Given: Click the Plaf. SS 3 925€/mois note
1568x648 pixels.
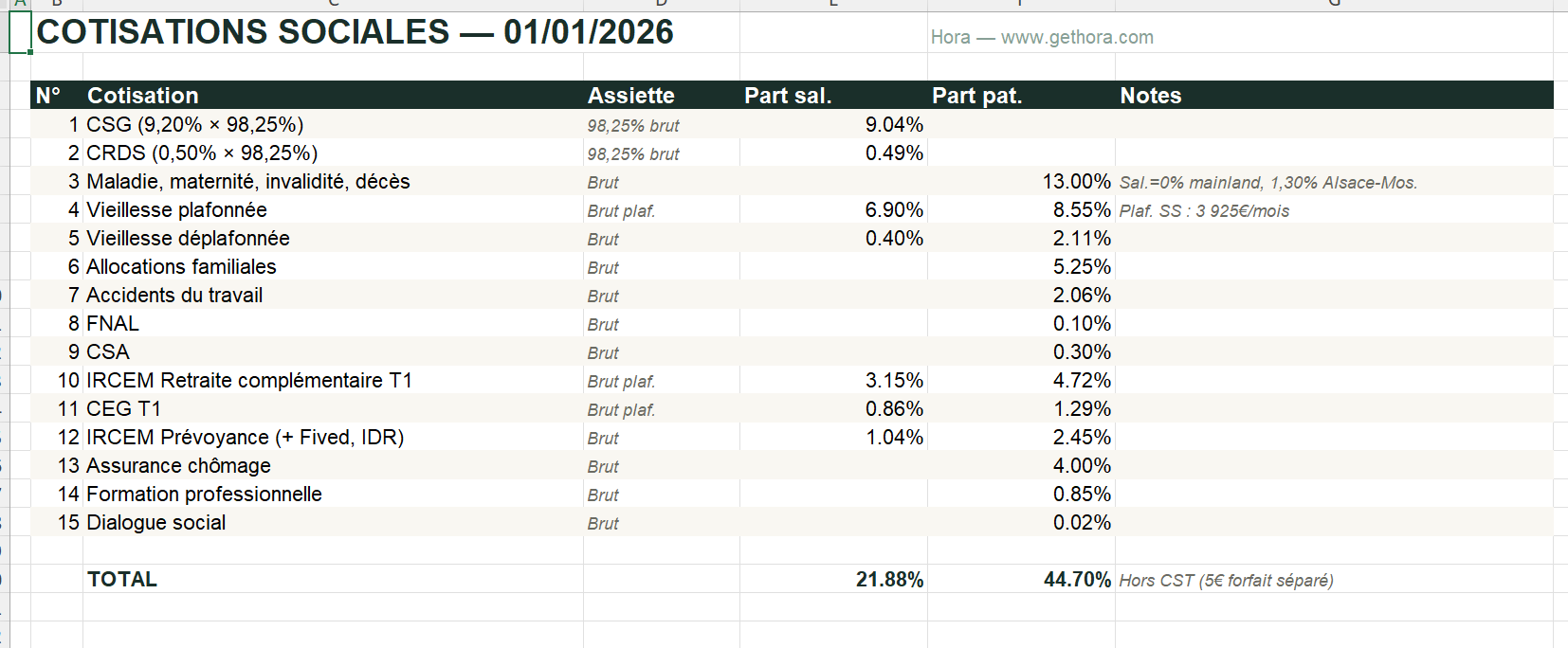Looking at the screenshot, I should [x=1204, y=210].
